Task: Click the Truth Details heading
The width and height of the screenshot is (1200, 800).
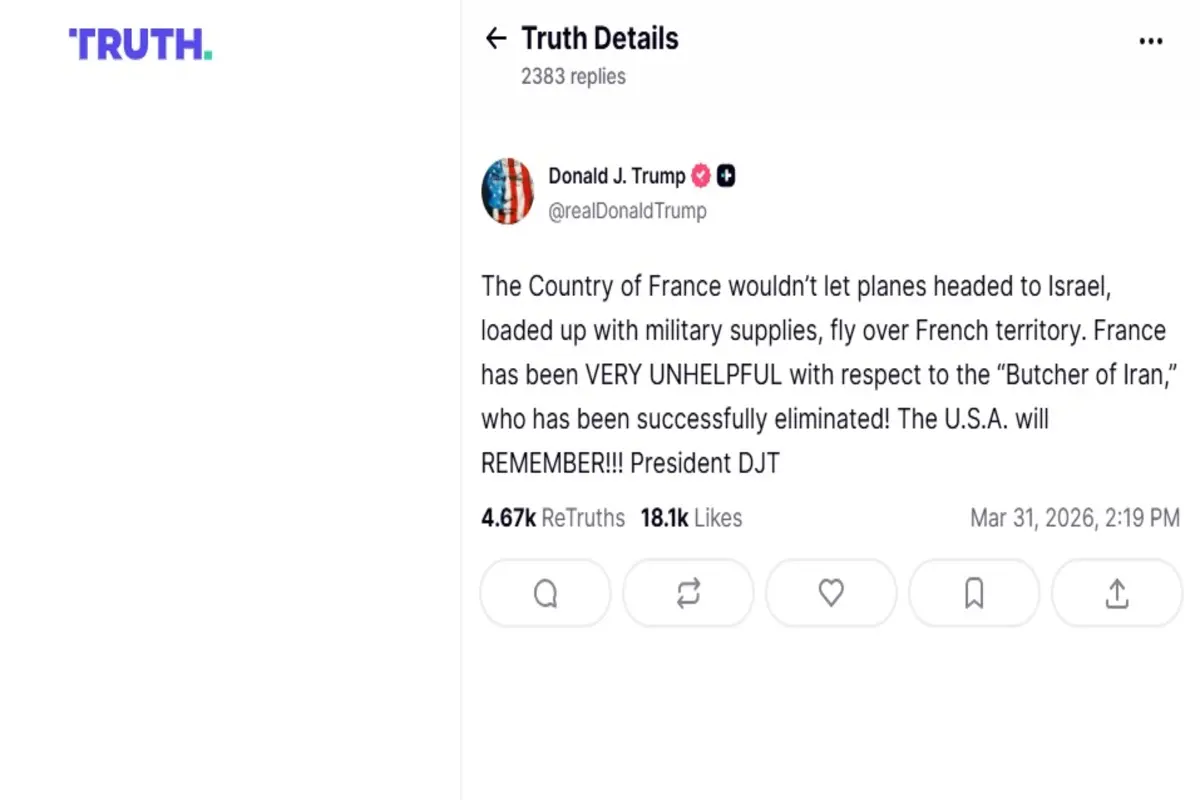Action: 600,39
